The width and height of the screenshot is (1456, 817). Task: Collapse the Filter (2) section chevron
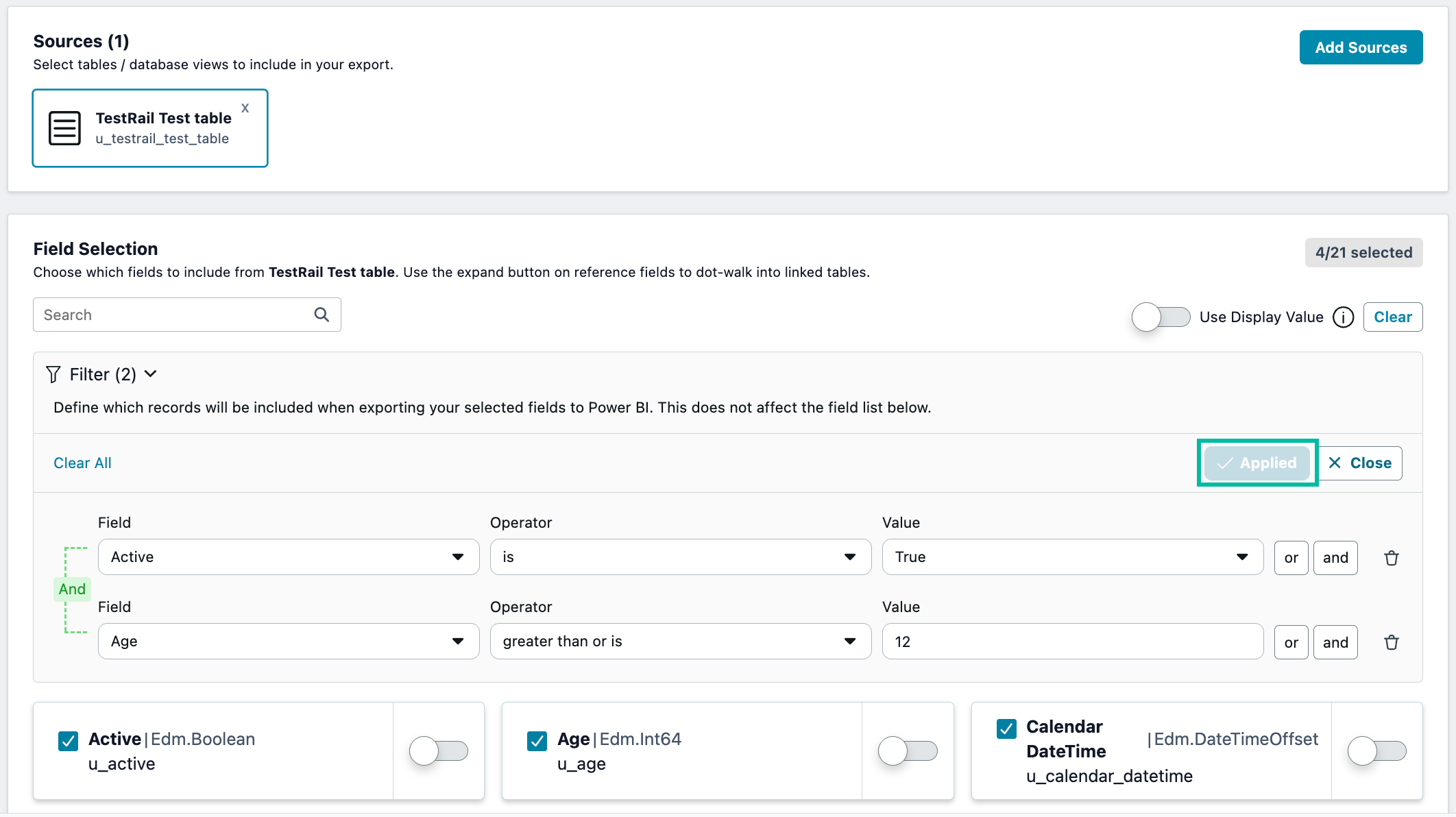click(x=151, y=374)
